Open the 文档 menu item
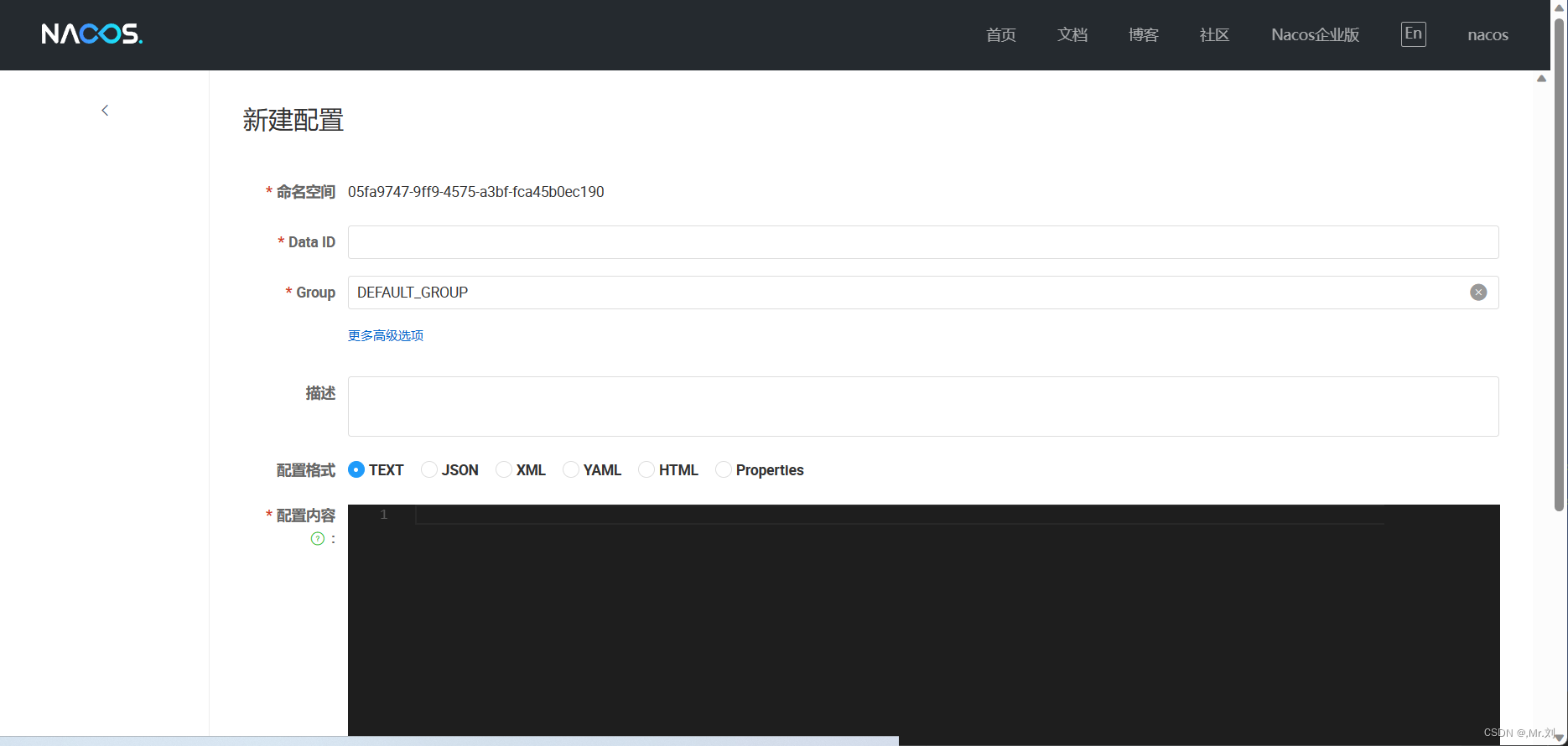Image resolution: width=1568 pixels, height=746 pixels. [1072, 35]
